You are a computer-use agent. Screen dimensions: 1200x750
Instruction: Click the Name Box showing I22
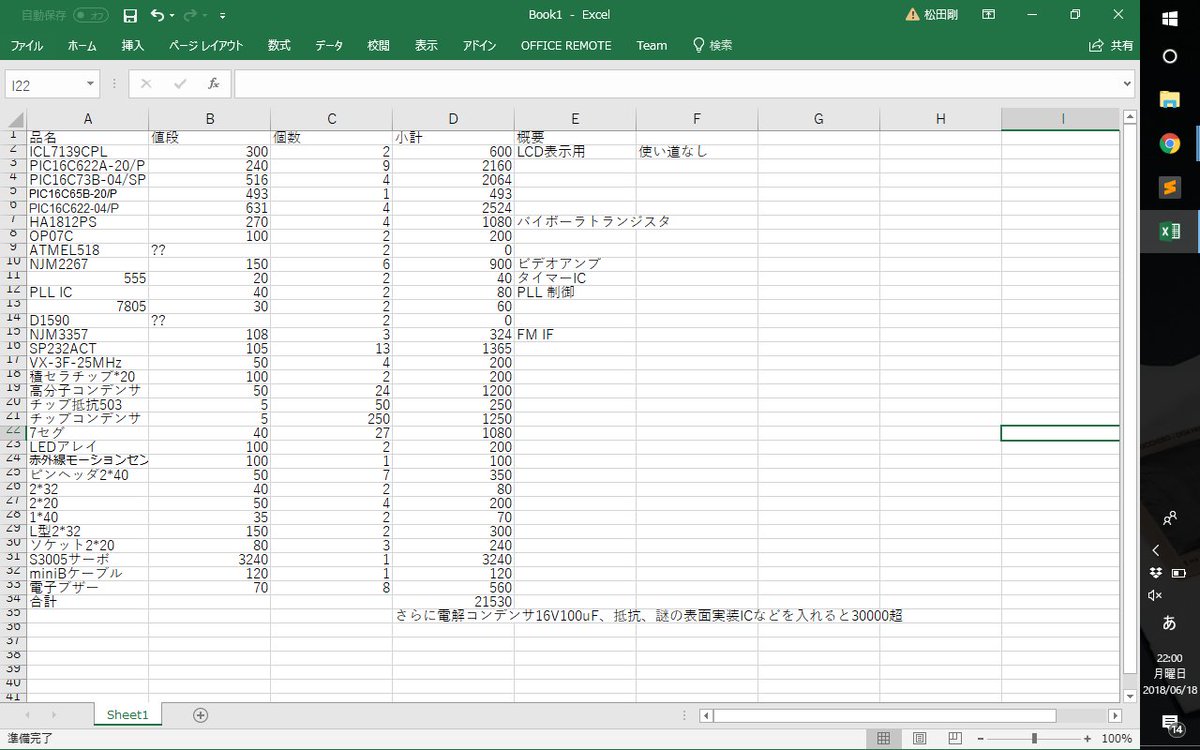(x=44, y=85)
